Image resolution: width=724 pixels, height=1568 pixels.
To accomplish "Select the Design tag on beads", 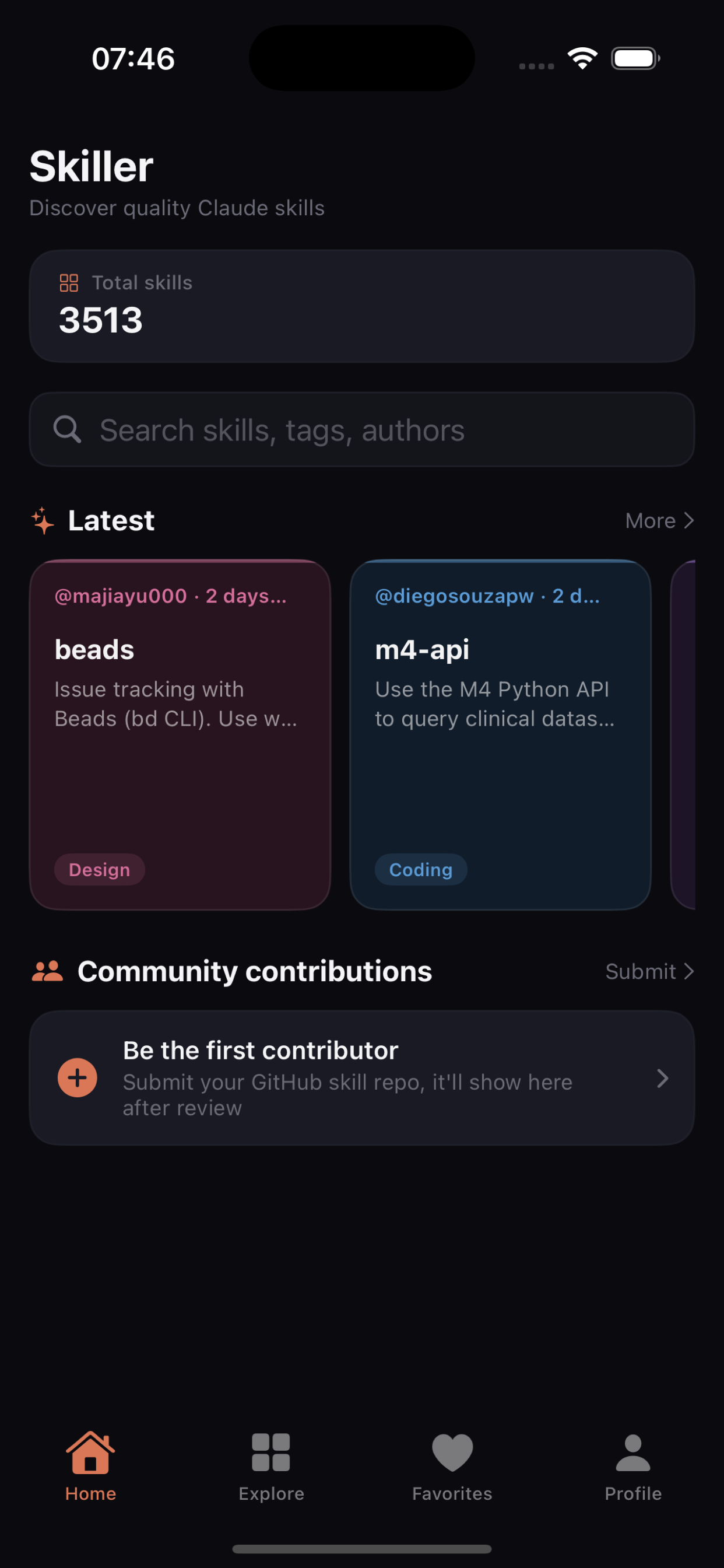I will (x=99, y=869).
